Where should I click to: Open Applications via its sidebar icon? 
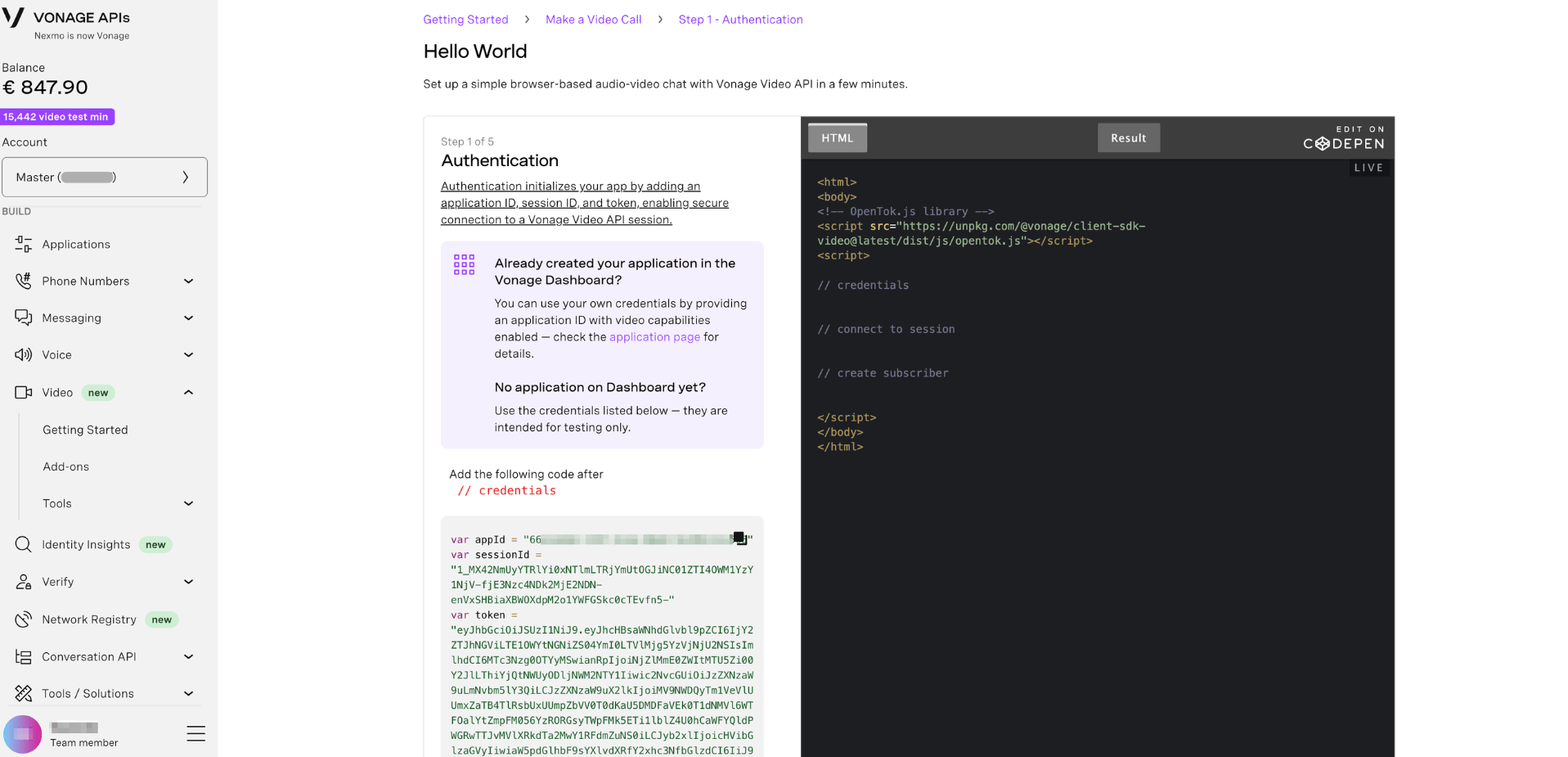(24, 244)
